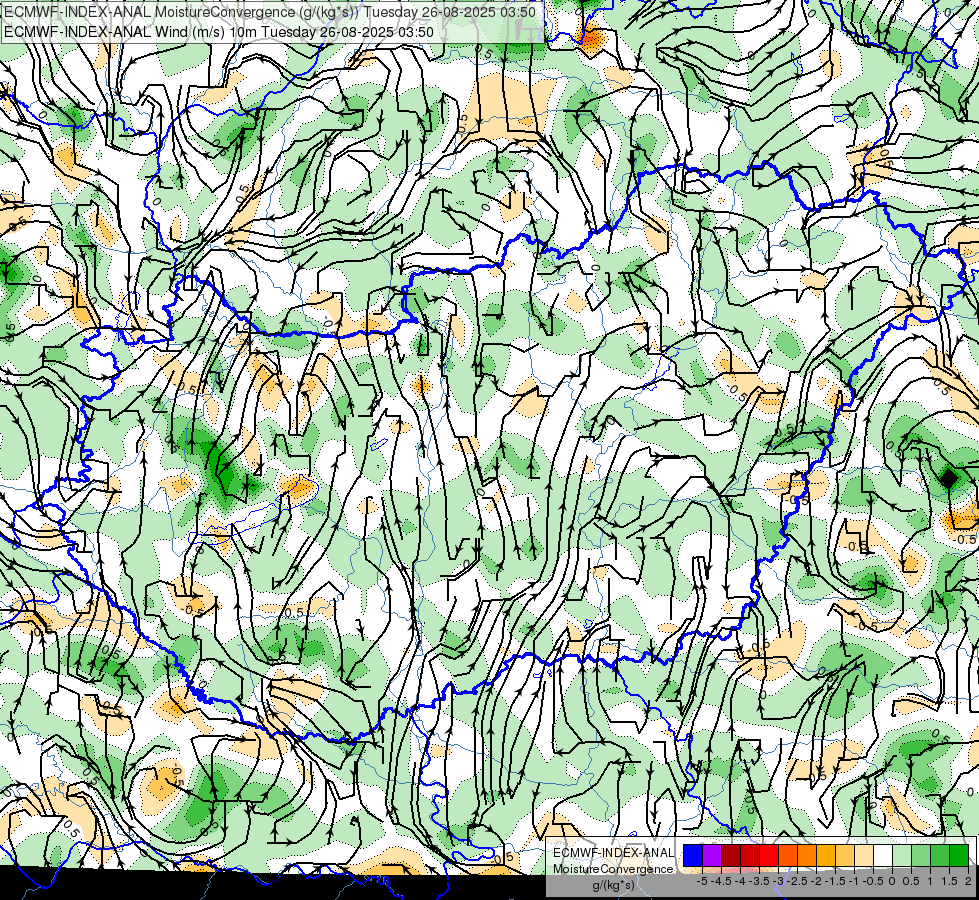Click the -4.5 tick label on legend scale
979x900 pixels.
721,881
